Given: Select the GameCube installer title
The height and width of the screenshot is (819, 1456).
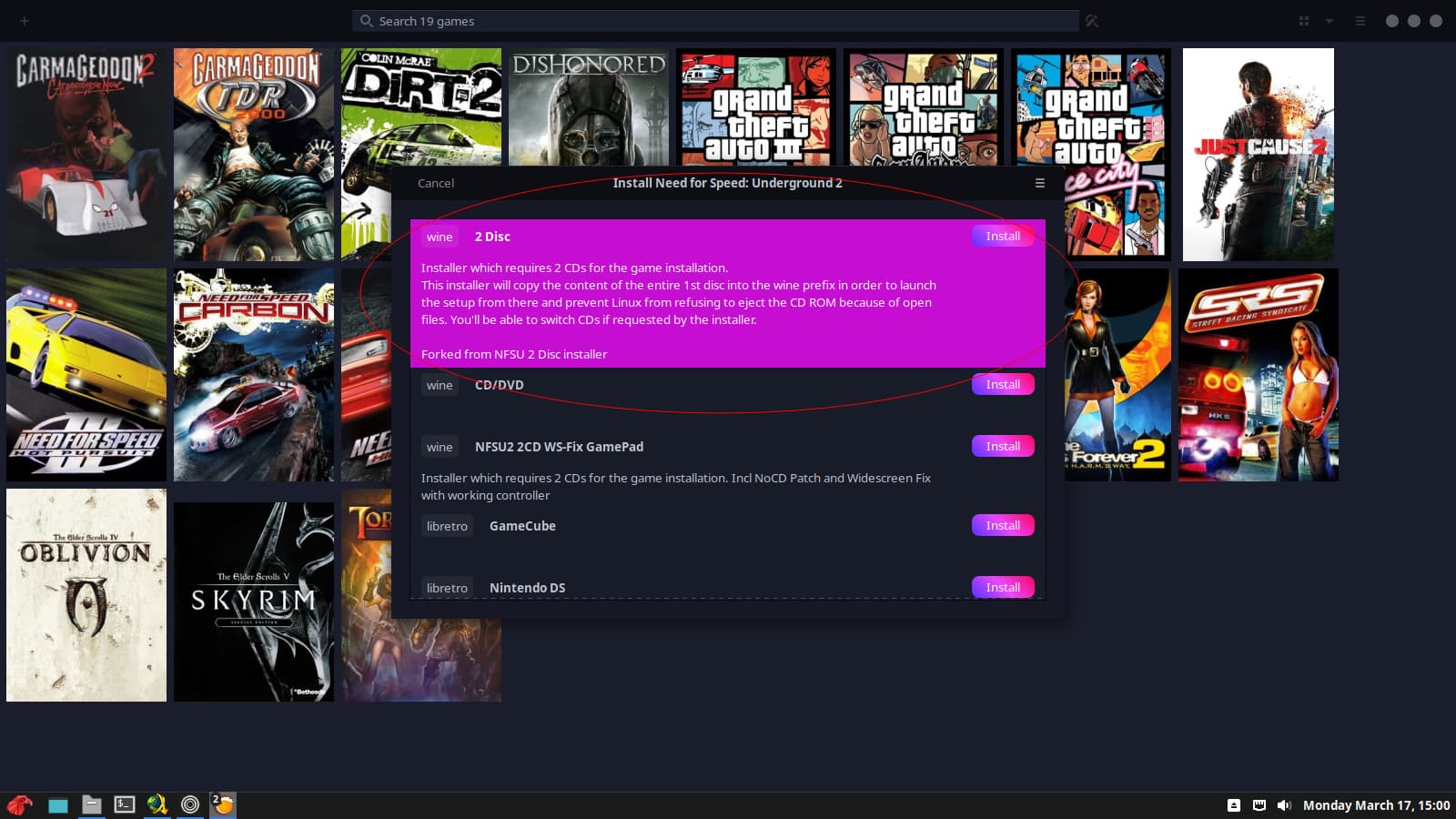Looking at the screenshot, I should point(522,526).
